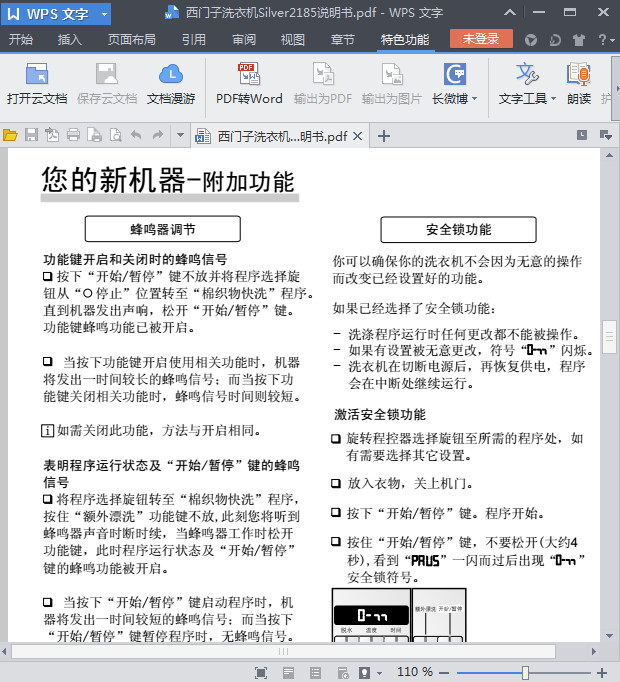This screenshot has height=682, width=620.
Task: Click 输出为PDF export icon
Action: [322, 84]
